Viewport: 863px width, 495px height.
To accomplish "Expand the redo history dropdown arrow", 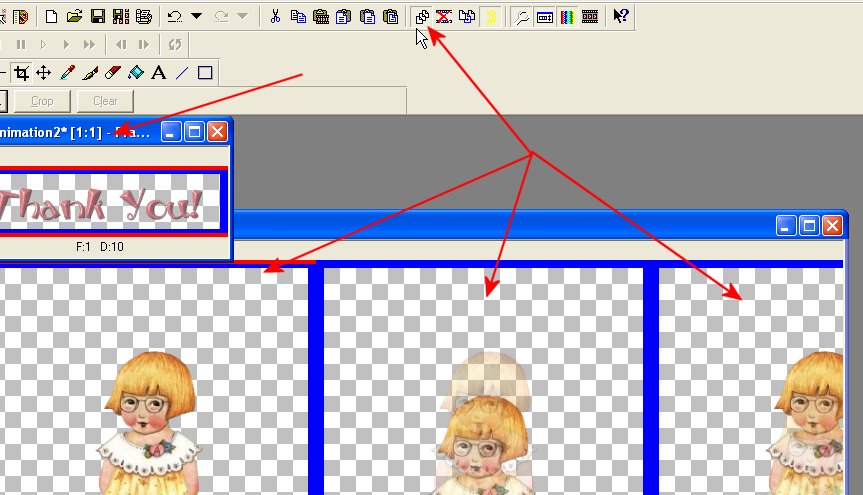I will pyautogui.click(x=242, y=17).
